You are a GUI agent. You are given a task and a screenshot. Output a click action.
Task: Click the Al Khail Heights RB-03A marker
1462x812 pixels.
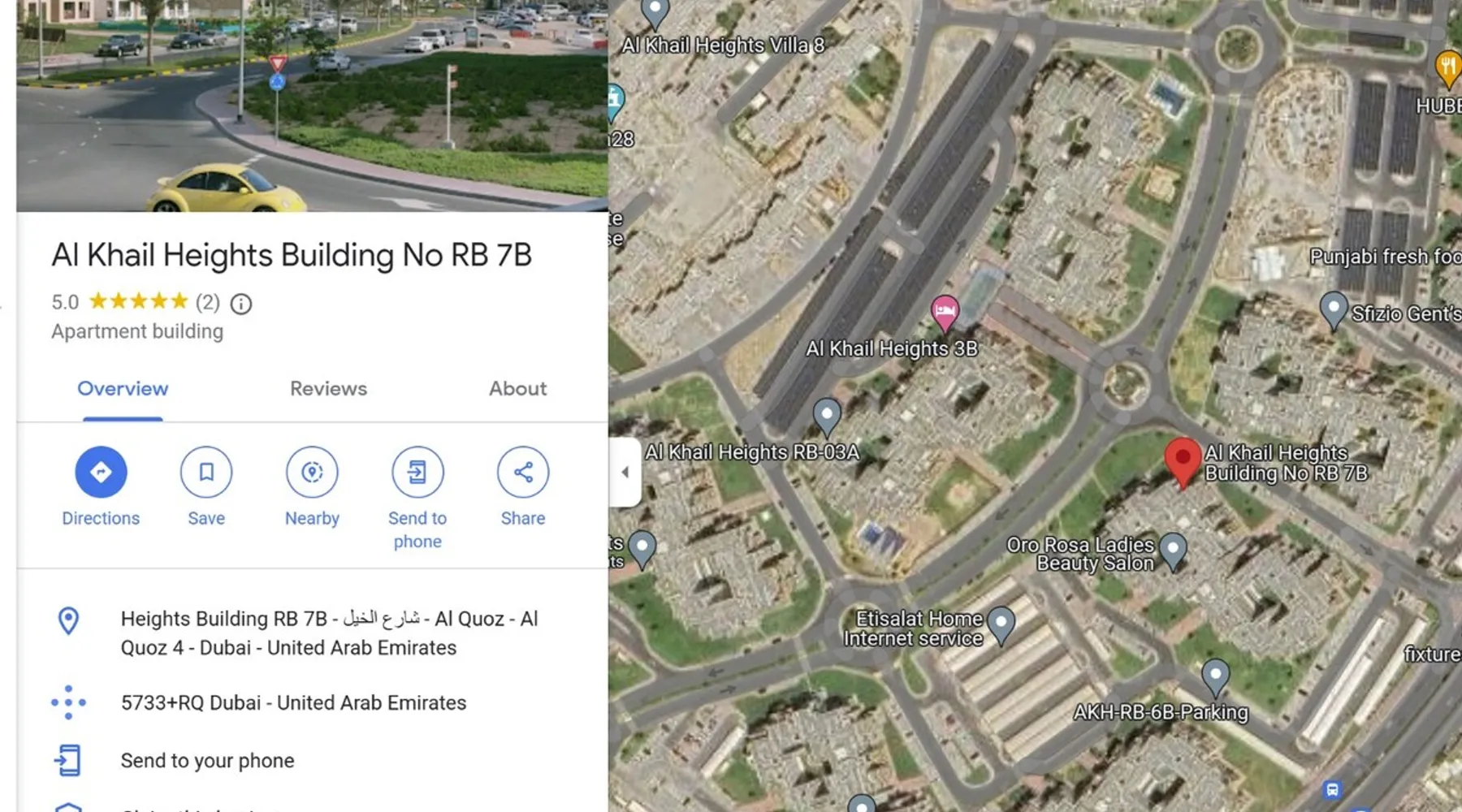(827, 417)
